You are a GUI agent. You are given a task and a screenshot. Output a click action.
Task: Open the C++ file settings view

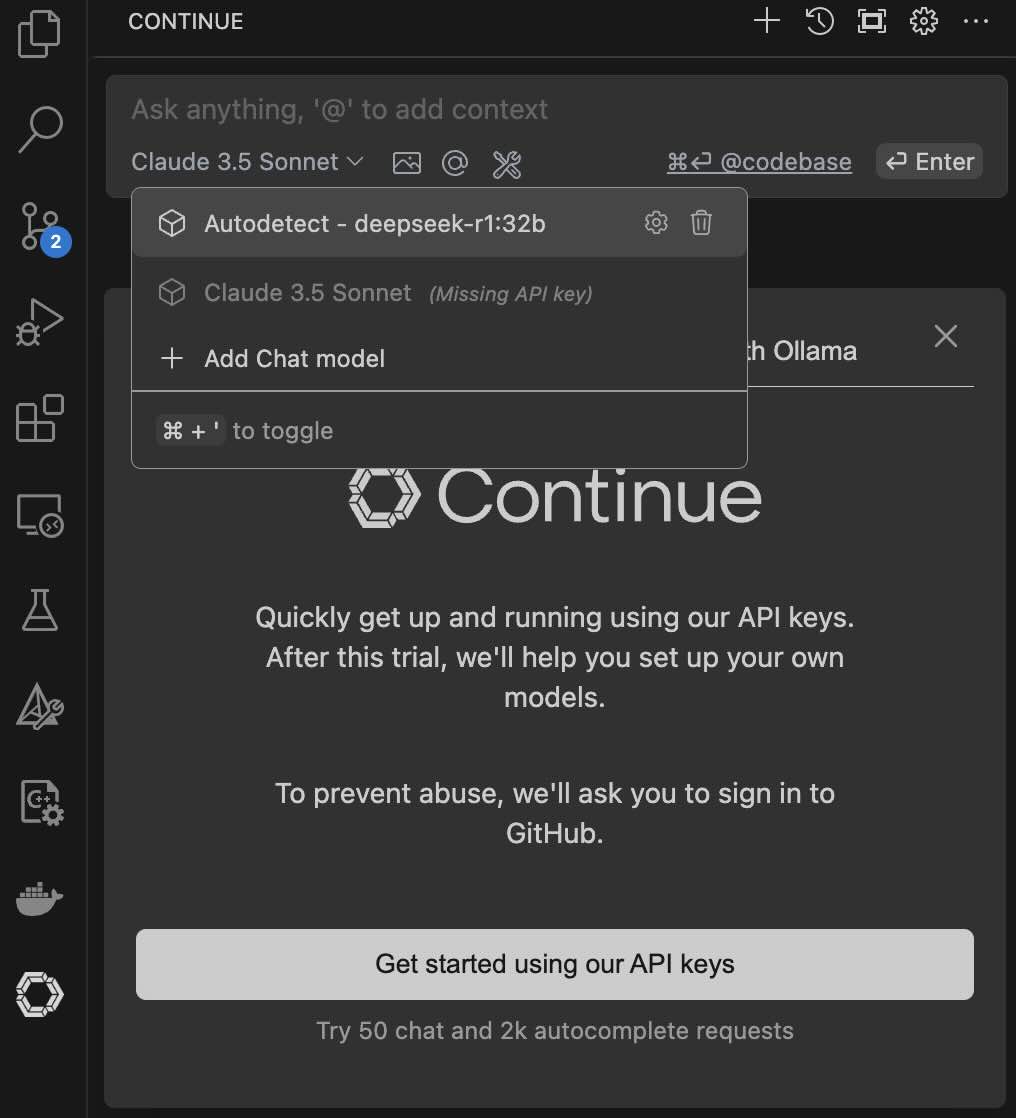click(x=41, y=803)
